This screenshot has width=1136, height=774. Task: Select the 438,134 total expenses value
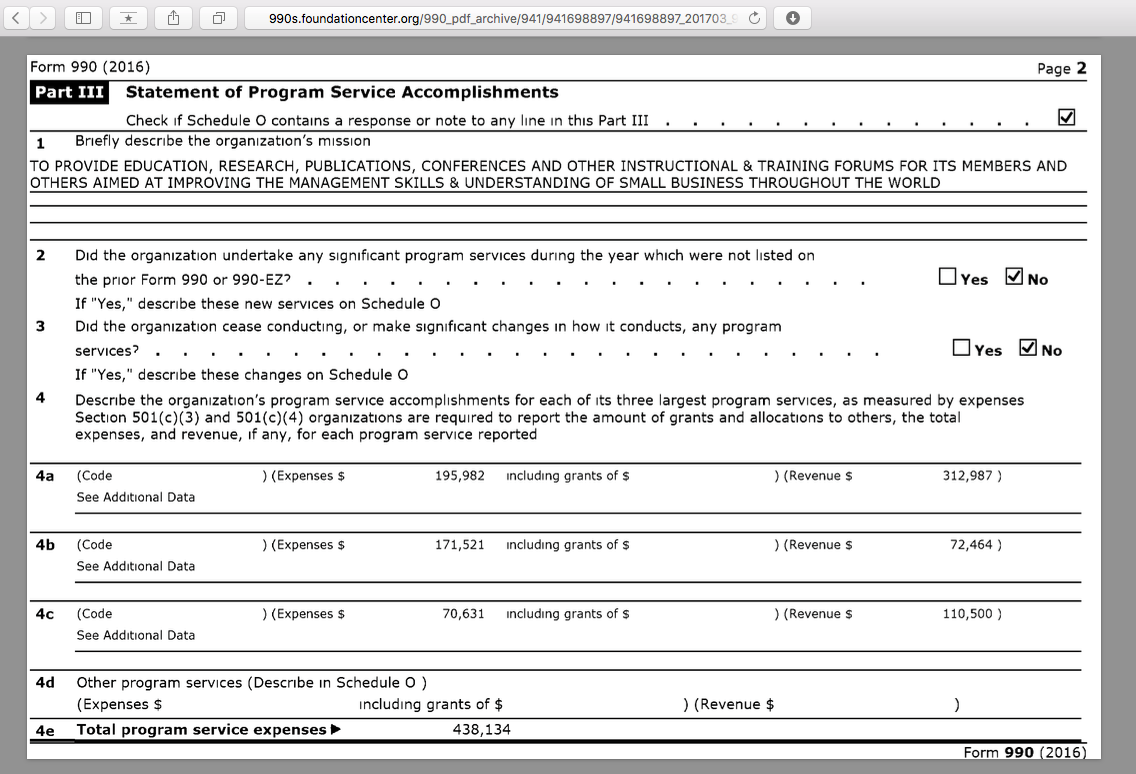pyautogui.click(x=481, y=730)
